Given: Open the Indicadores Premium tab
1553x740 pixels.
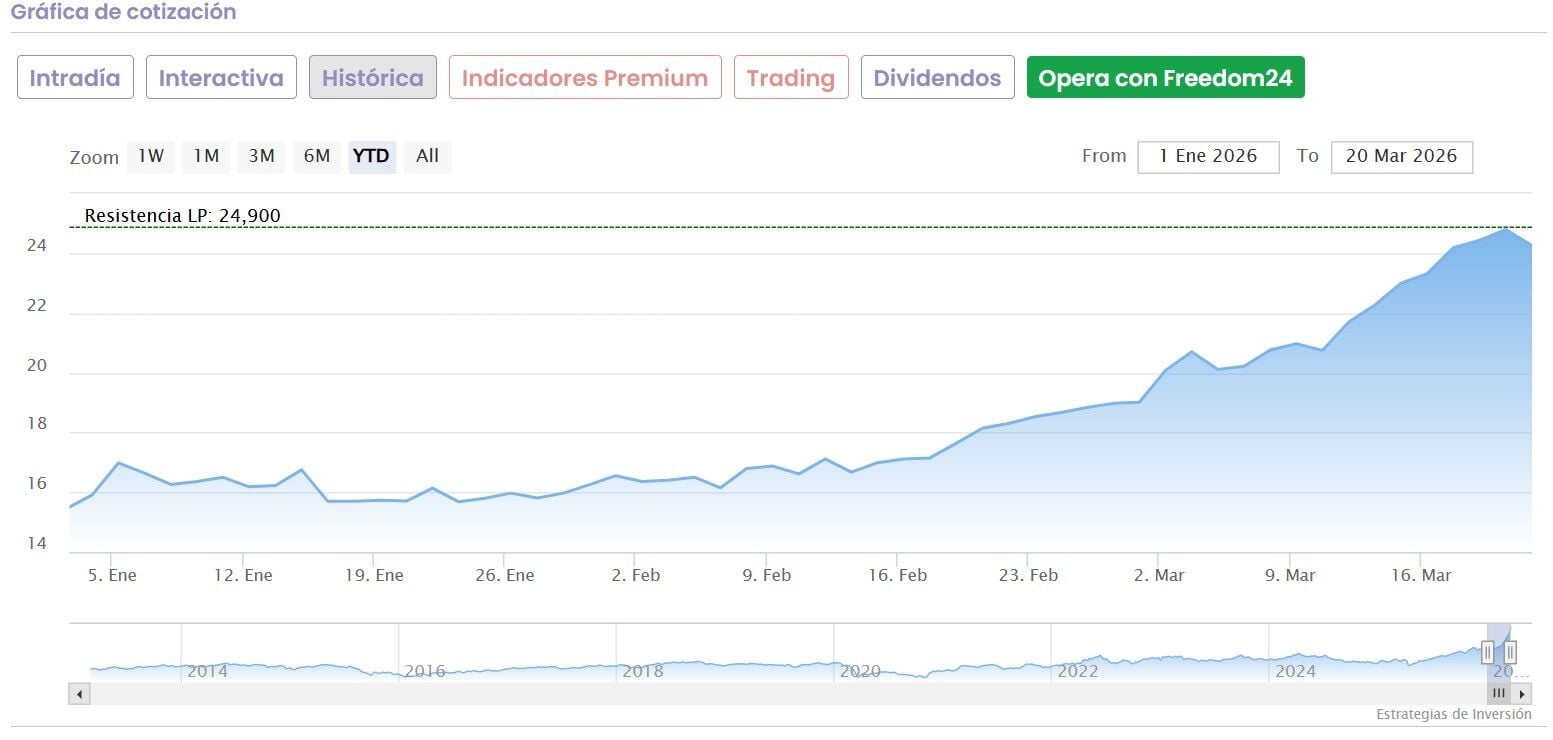Looking at the screenshot, I should (585, 78).
